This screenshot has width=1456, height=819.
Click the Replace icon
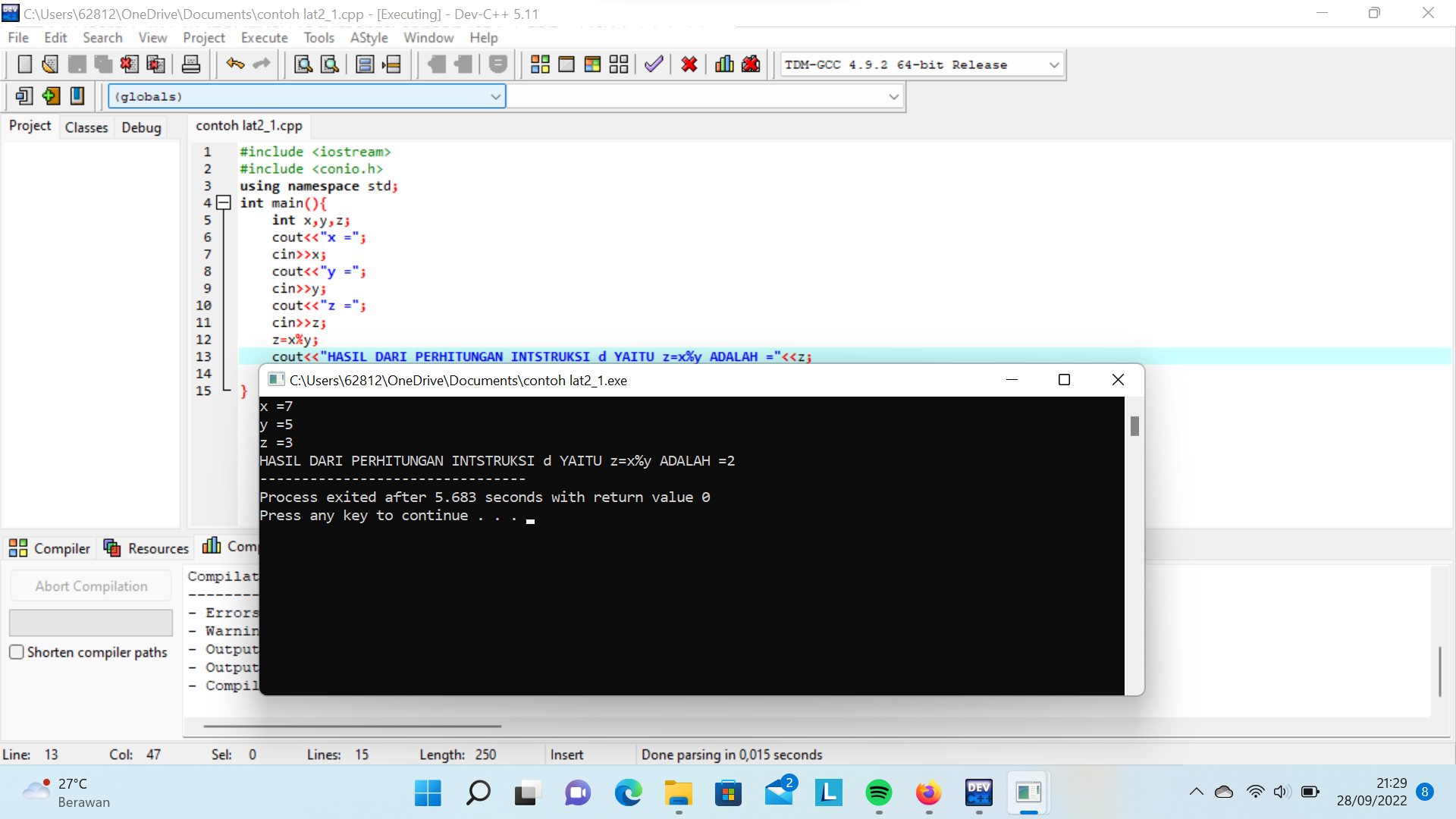tap(330, 64)
